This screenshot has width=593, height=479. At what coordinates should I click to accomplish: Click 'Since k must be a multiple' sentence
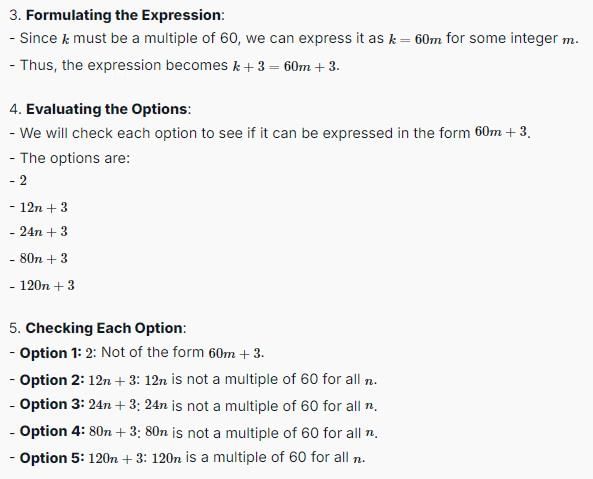pos(299,39)
